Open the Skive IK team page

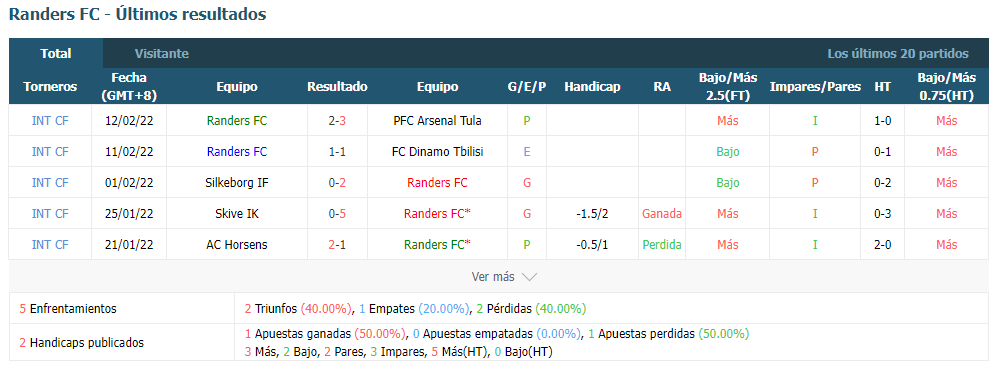237,214
